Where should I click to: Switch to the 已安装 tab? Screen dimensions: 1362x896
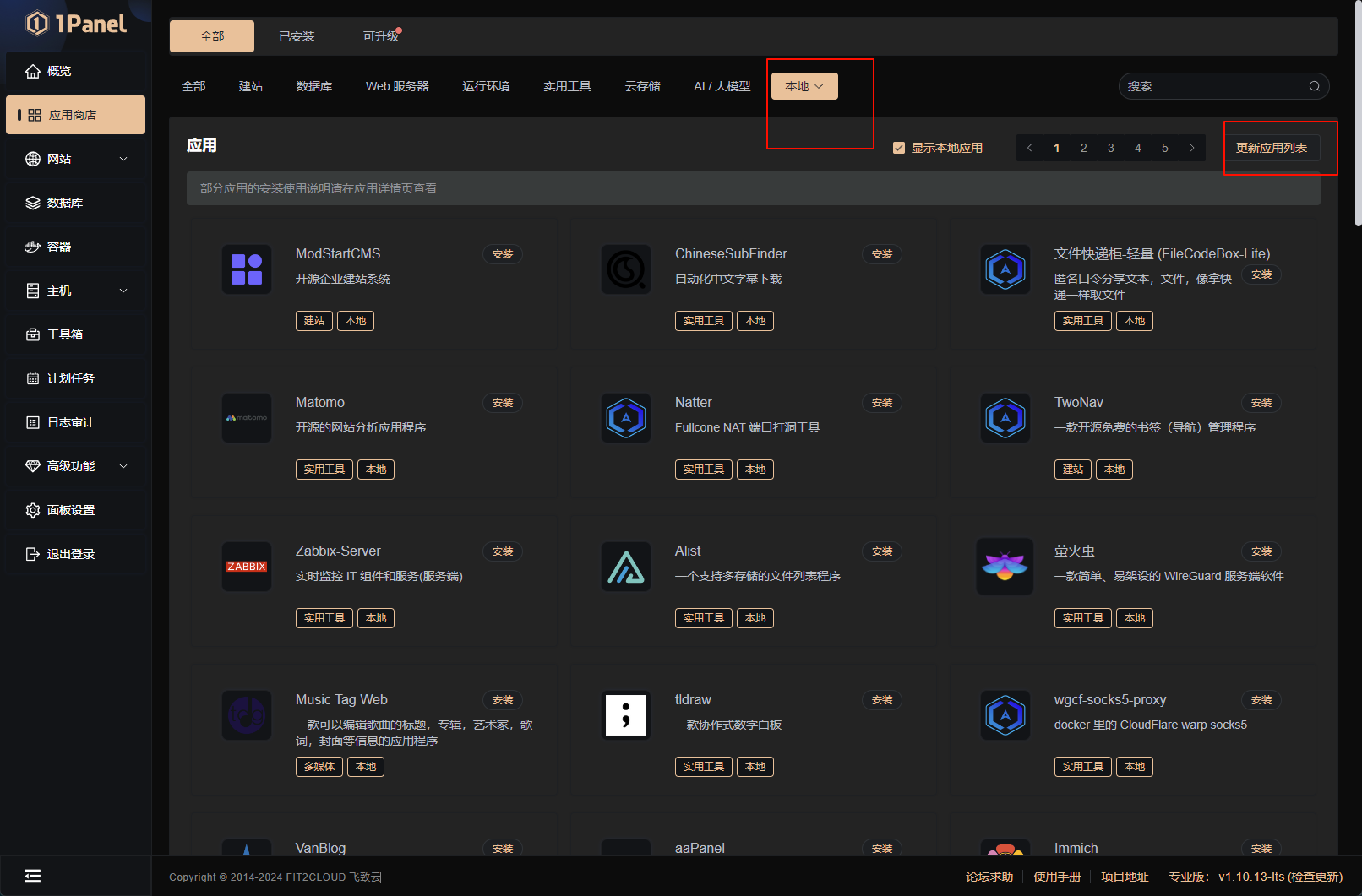(297, 36)
